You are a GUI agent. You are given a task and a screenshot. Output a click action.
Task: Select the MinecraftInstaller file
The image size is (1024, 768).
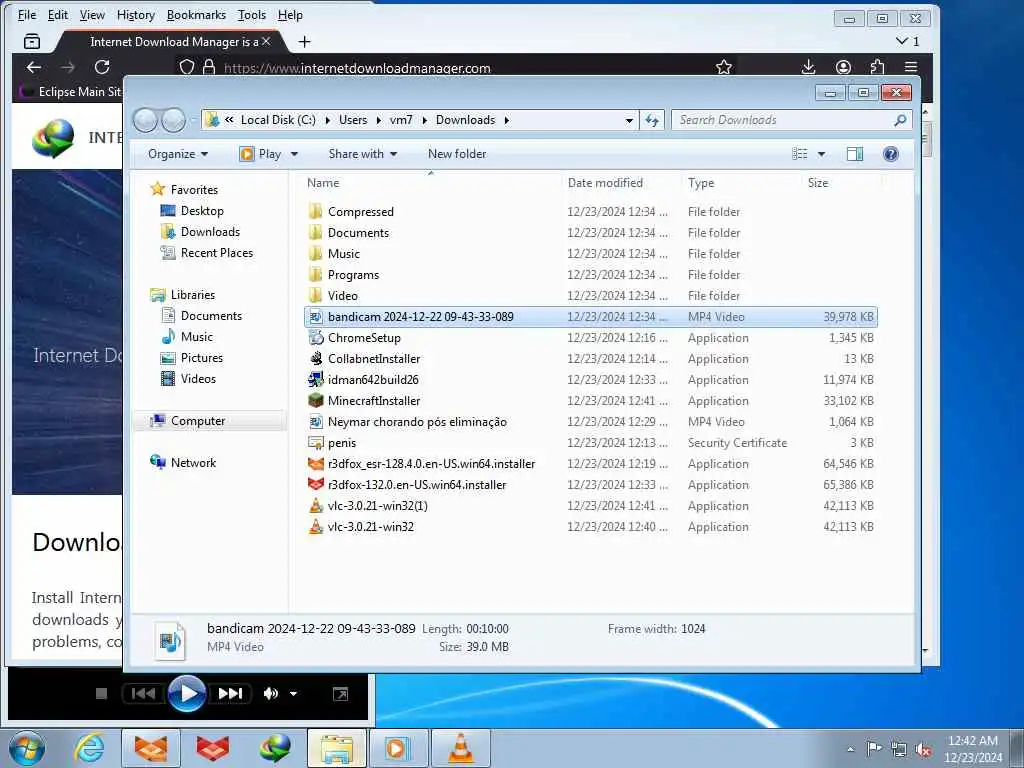tap(591, 401)
